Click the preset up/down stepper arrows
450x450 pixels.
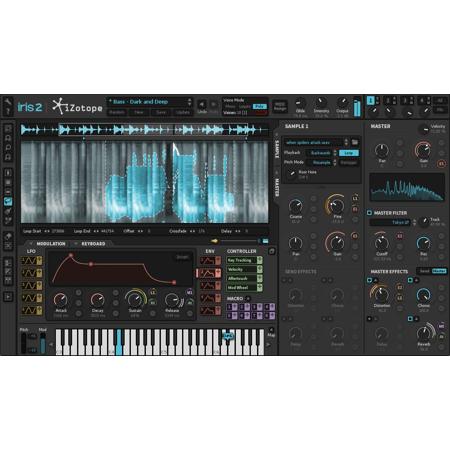pos(190,102)
